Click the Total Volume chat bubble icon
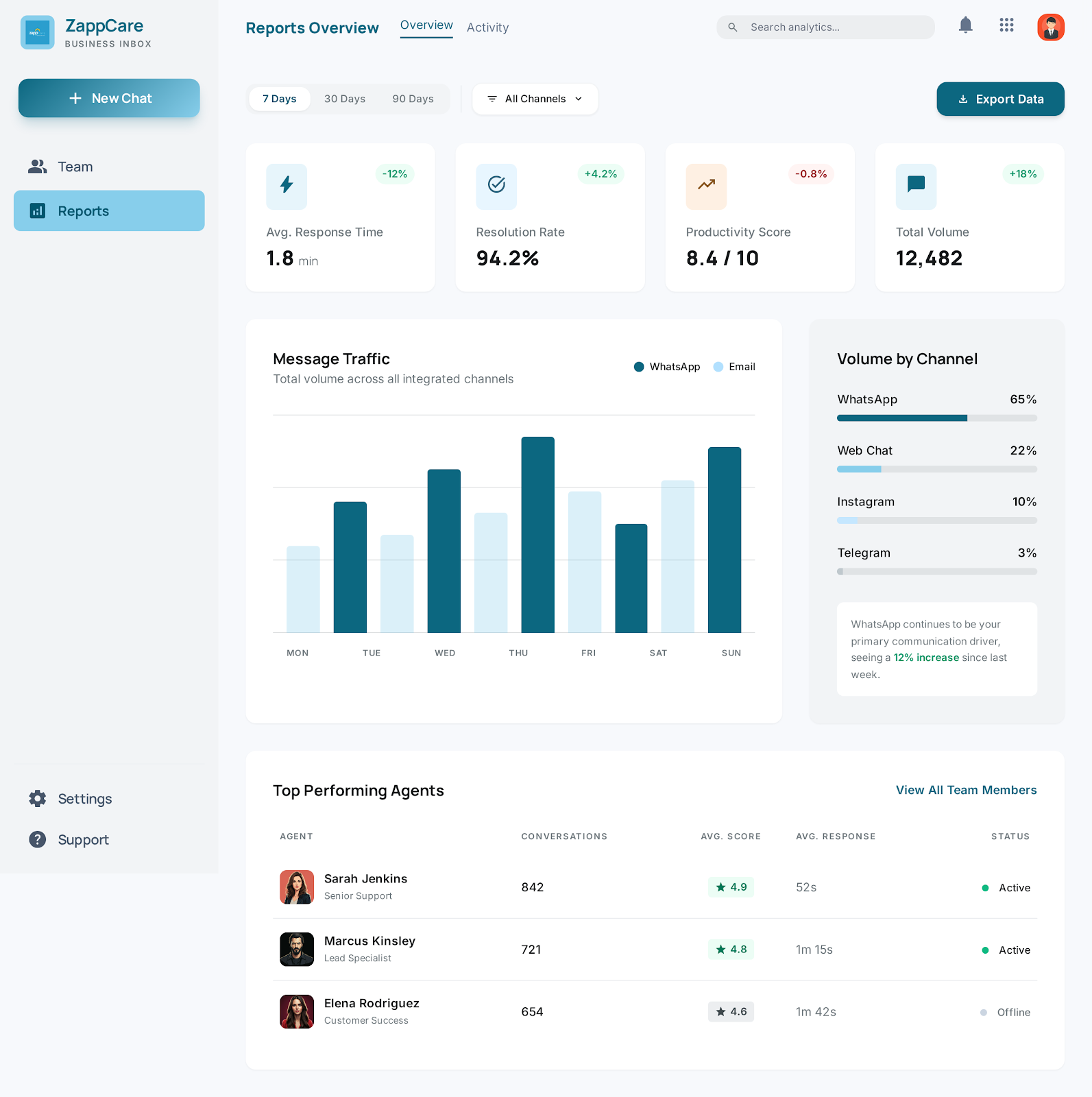The image size is (1092, 1097). (x=916, y=186)
